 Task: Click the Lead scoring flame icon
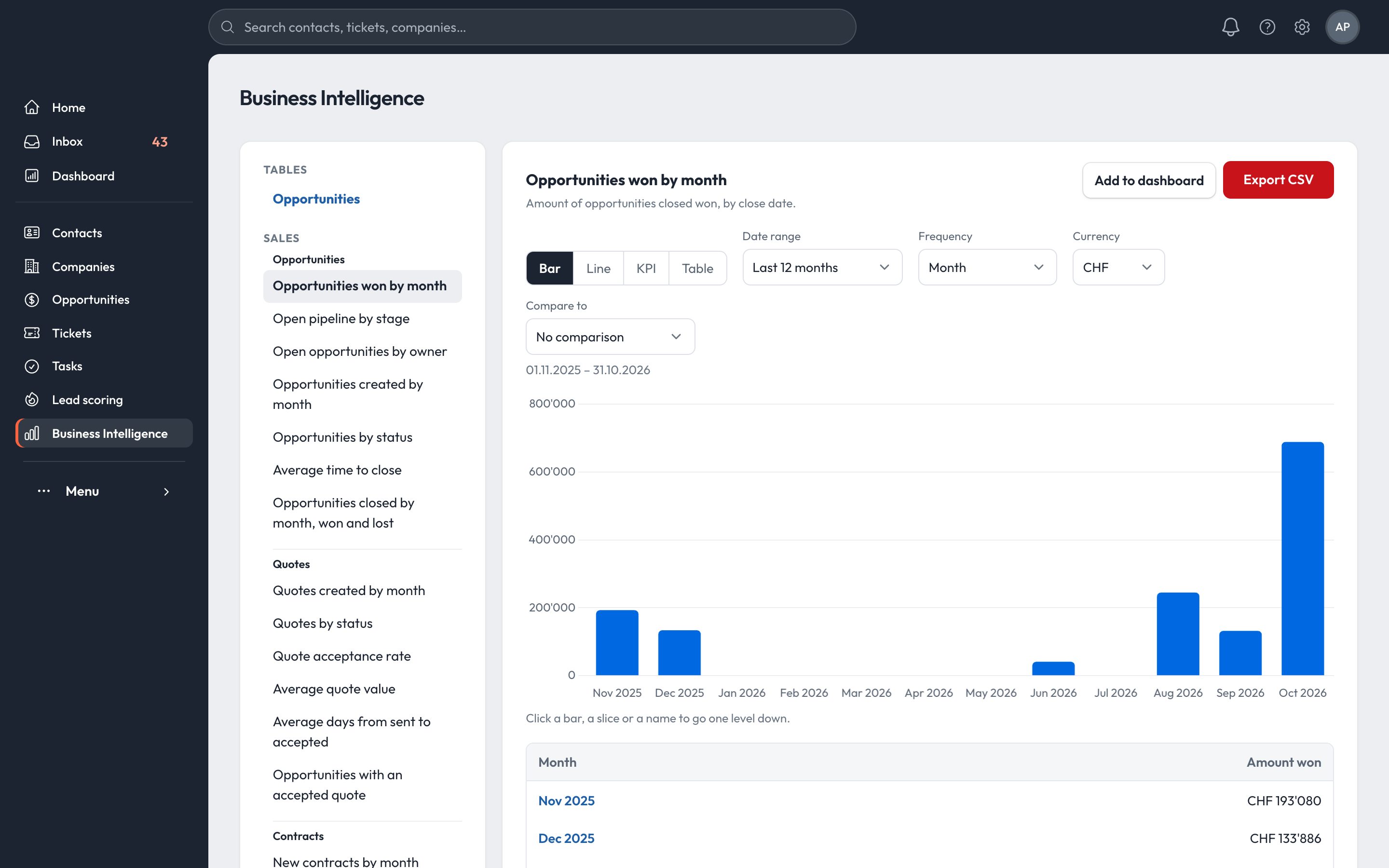(x=32, y=400)
